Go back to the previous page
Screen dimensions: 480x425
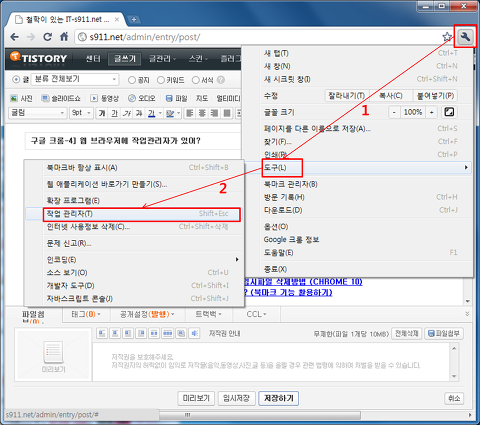pyautogui.click(x=14, y=37)
